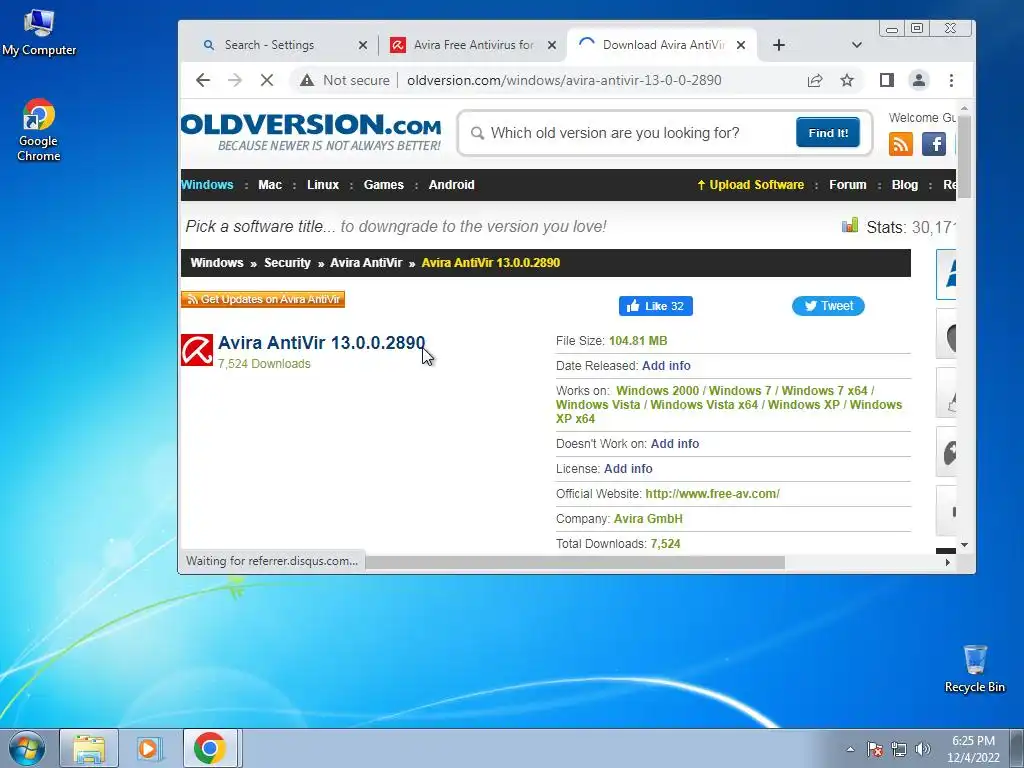Open the Avira AntiVir breadcrumb link

(366, 263)
